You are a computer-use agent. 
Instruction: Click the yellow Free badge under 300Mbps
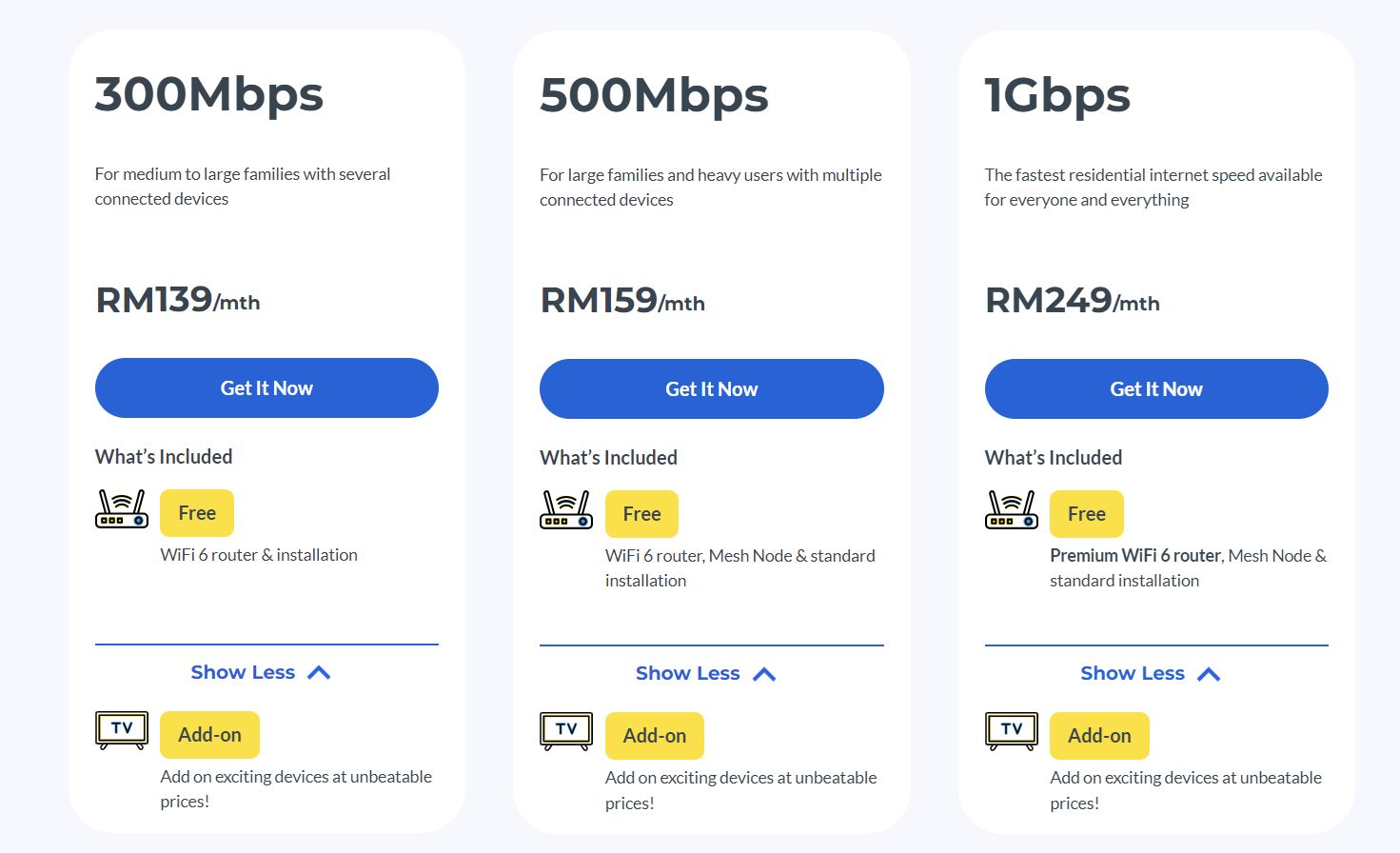[x=196, y=512]
